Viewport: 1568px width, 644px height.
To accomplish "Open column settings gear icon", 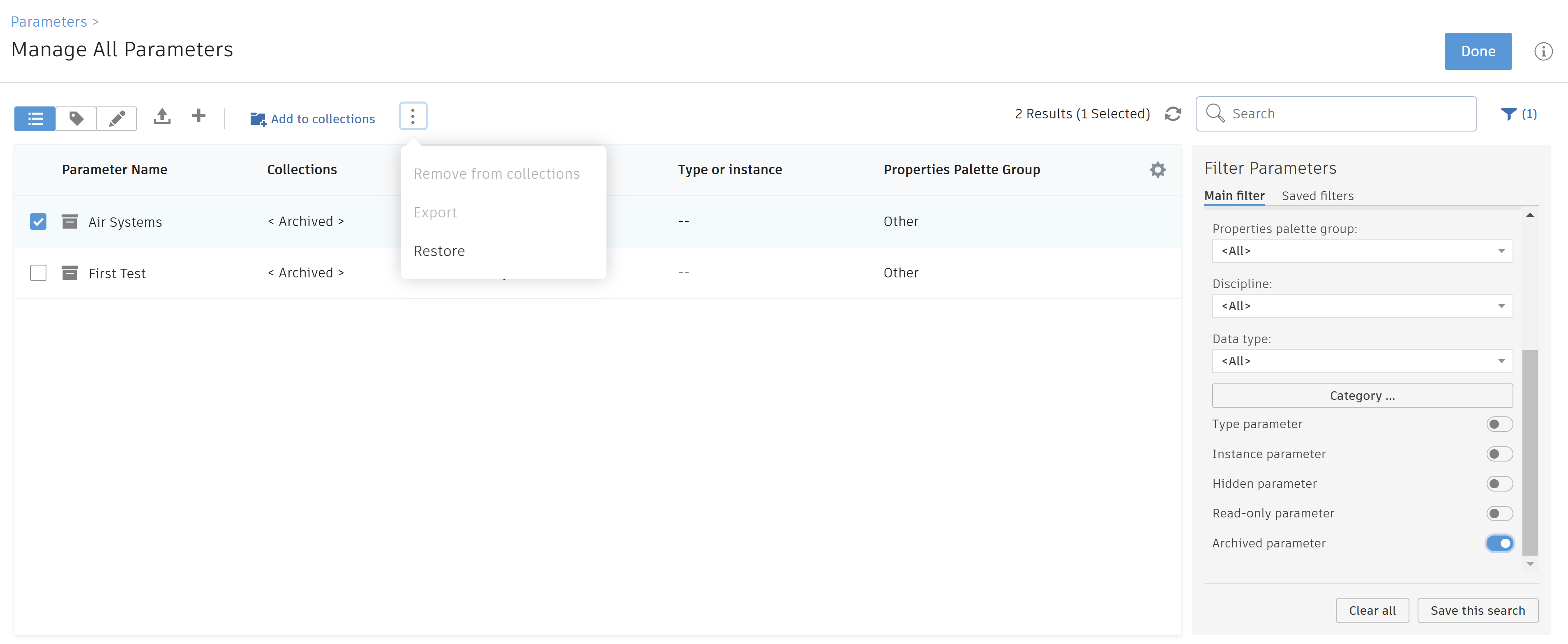I will 1158,170.
